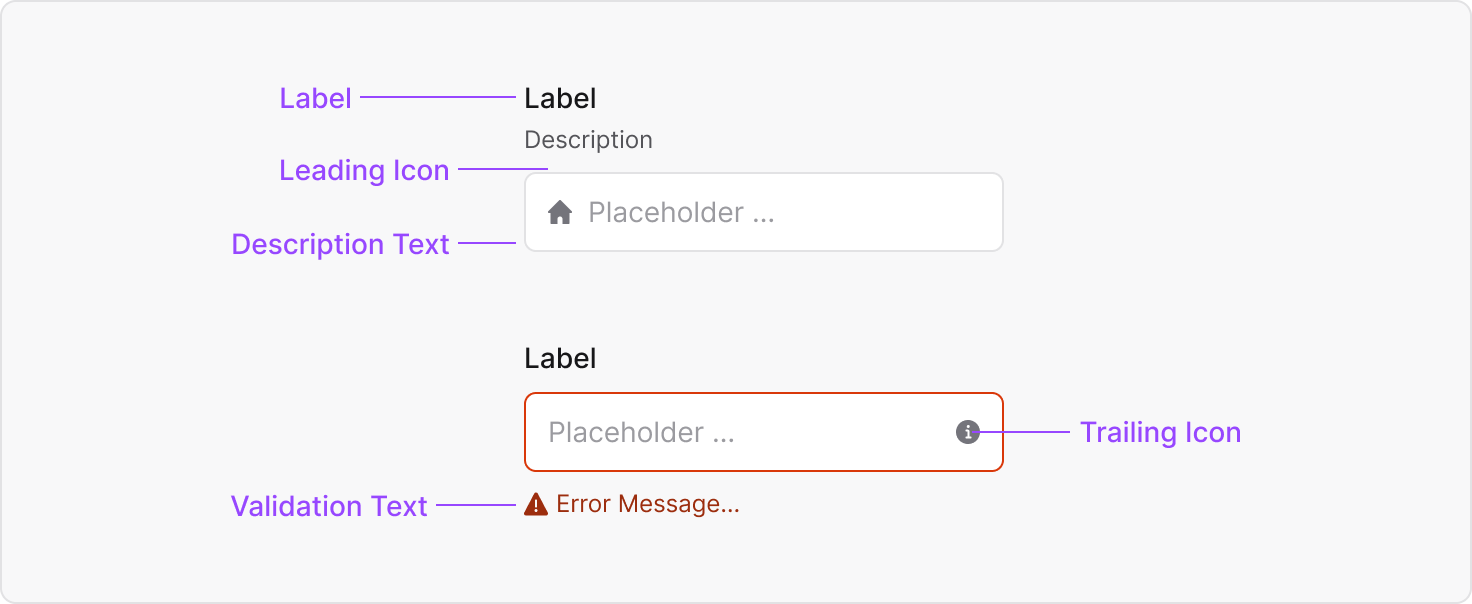Click the Error Message text
The height and width of the screenshot is (604, 1472).
pyautogui.click(x=648, y=504)
